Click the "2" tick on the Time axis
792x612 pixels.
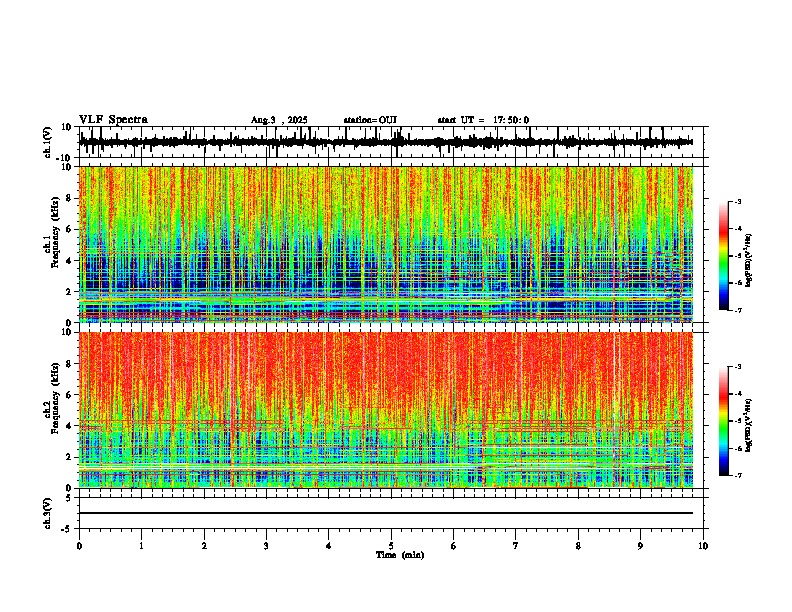click(204, 546)
